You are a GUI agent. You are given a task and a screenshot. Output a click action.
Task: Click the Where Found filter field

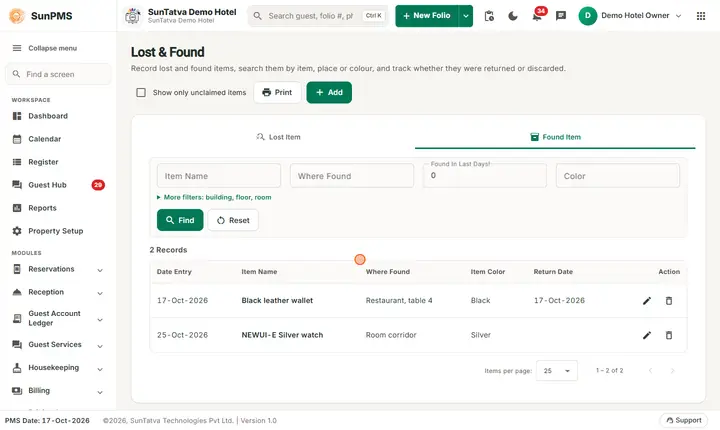tap(352, 176)
